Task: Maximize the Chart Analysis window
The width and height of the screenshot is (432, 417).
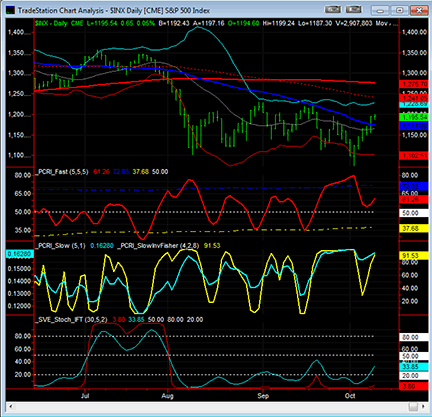Action: tap(399, 10)
